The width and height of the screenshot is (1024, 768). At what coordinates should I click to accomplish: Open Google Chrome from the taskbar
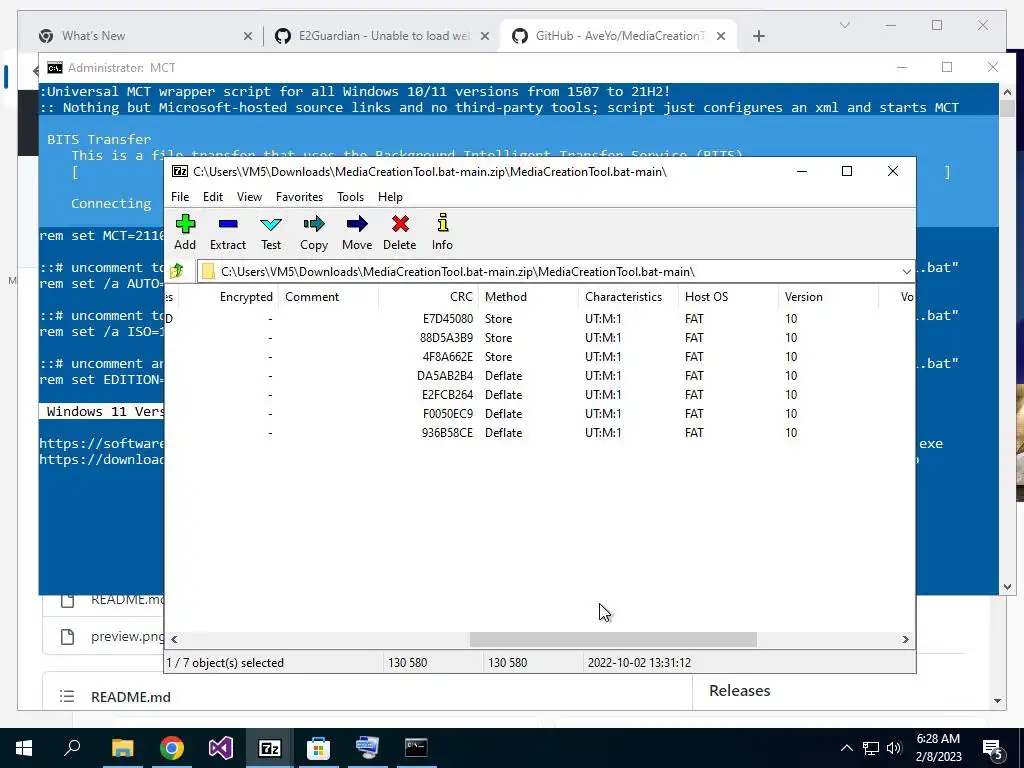(171, 748)
